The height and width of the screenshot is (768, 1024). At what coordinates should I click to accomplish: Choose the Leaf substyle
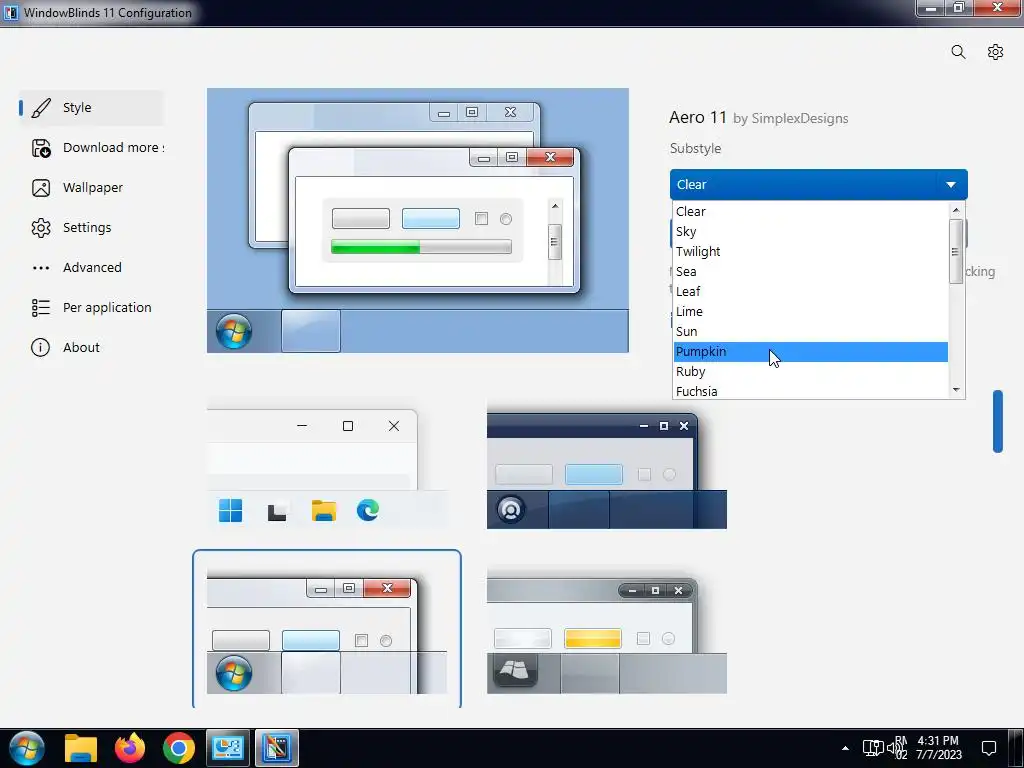pos(810,291)
